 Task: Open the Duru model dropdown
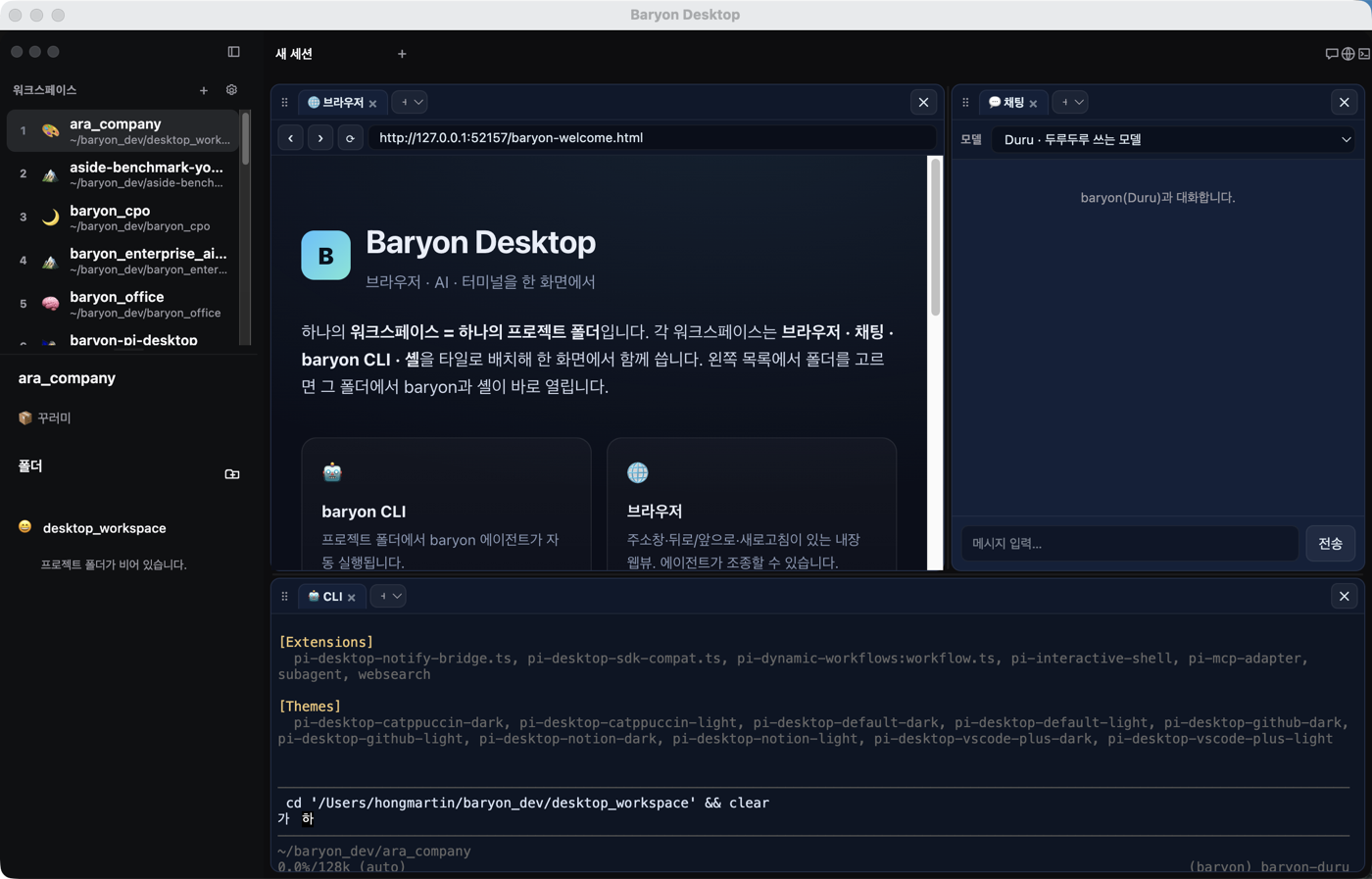pos(1174,139)
